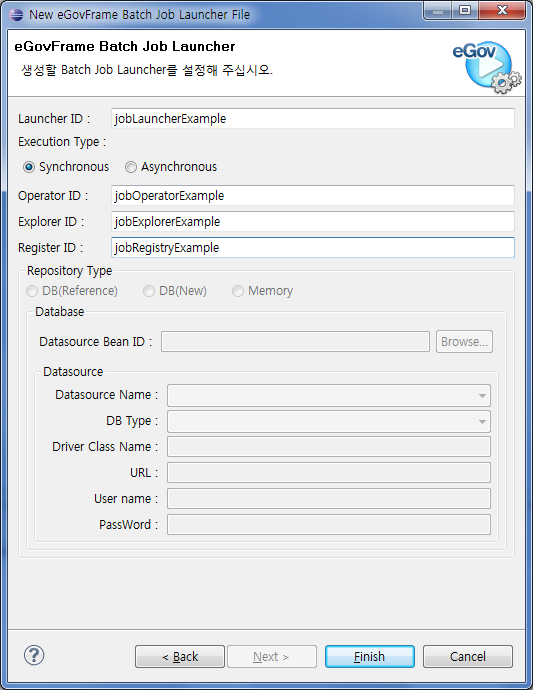The height and width of the screenshot is (690, 533).
Task: Click the Launcher ID text field
Action: (x=313, y=119)
